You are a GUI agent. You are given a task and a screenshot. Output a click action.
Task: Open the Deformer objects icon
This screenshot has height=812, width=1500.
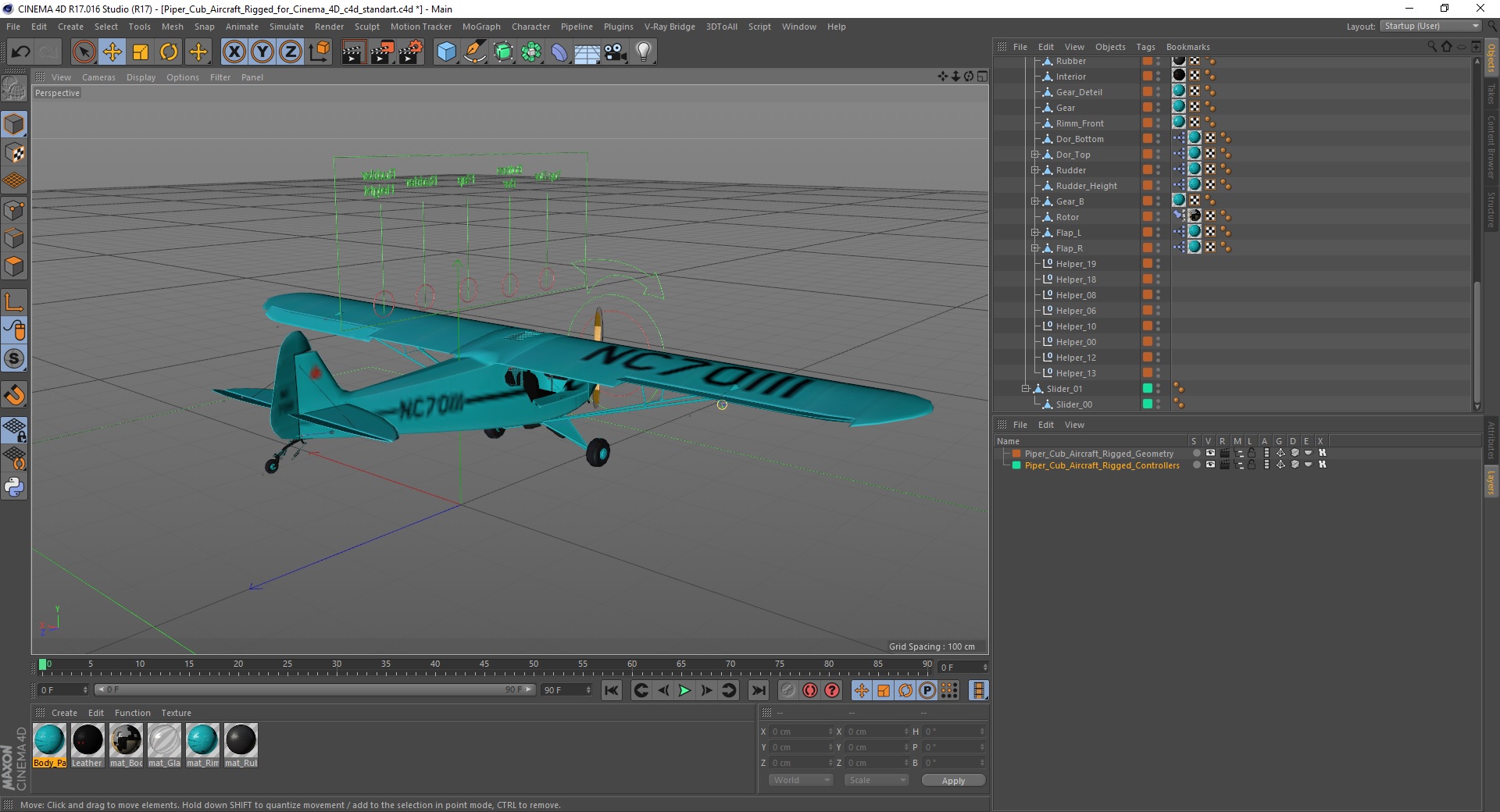coord(559,52)
